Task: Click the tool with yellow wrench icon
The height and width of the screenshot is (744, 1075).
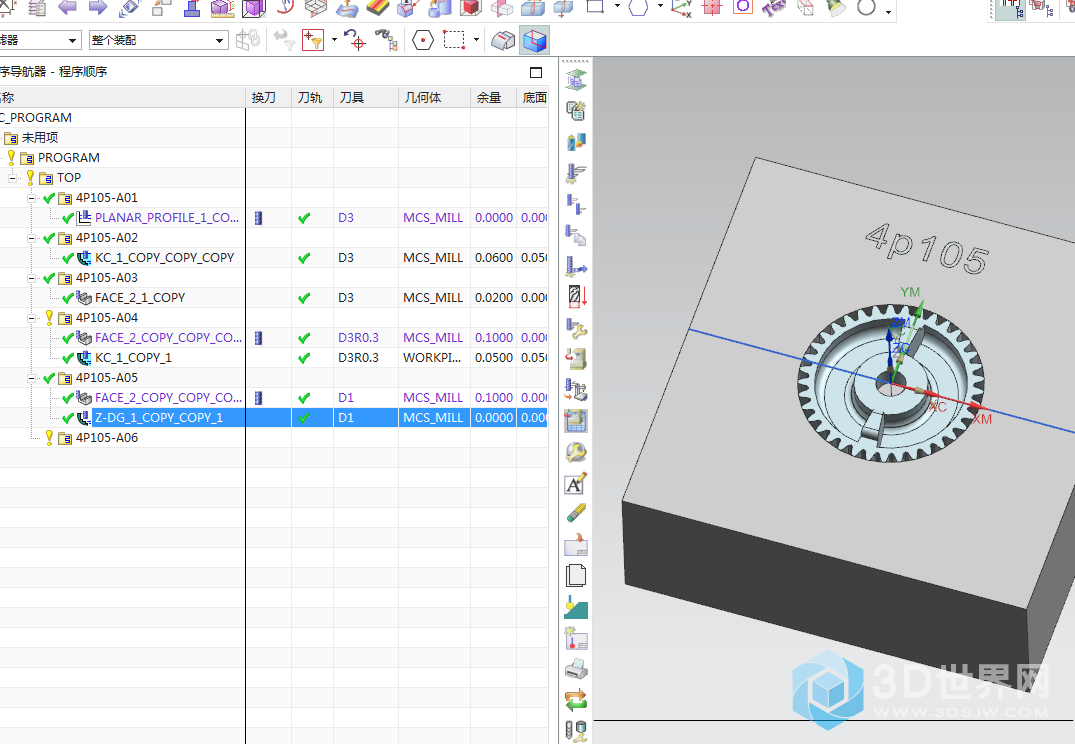Action: point(576,328)
